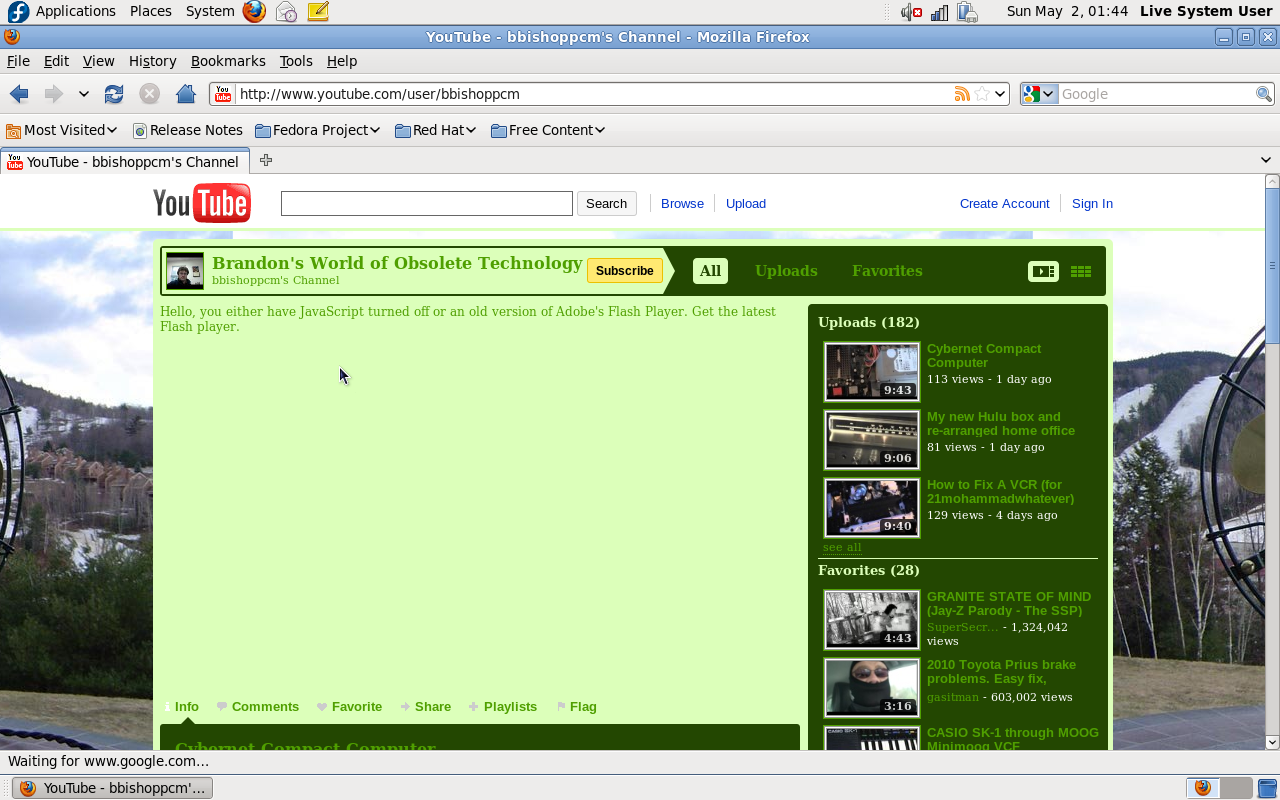Click the Forward navigation arrow
The height and width of the screenshot is (800, 1280).
tap(53, 94)
